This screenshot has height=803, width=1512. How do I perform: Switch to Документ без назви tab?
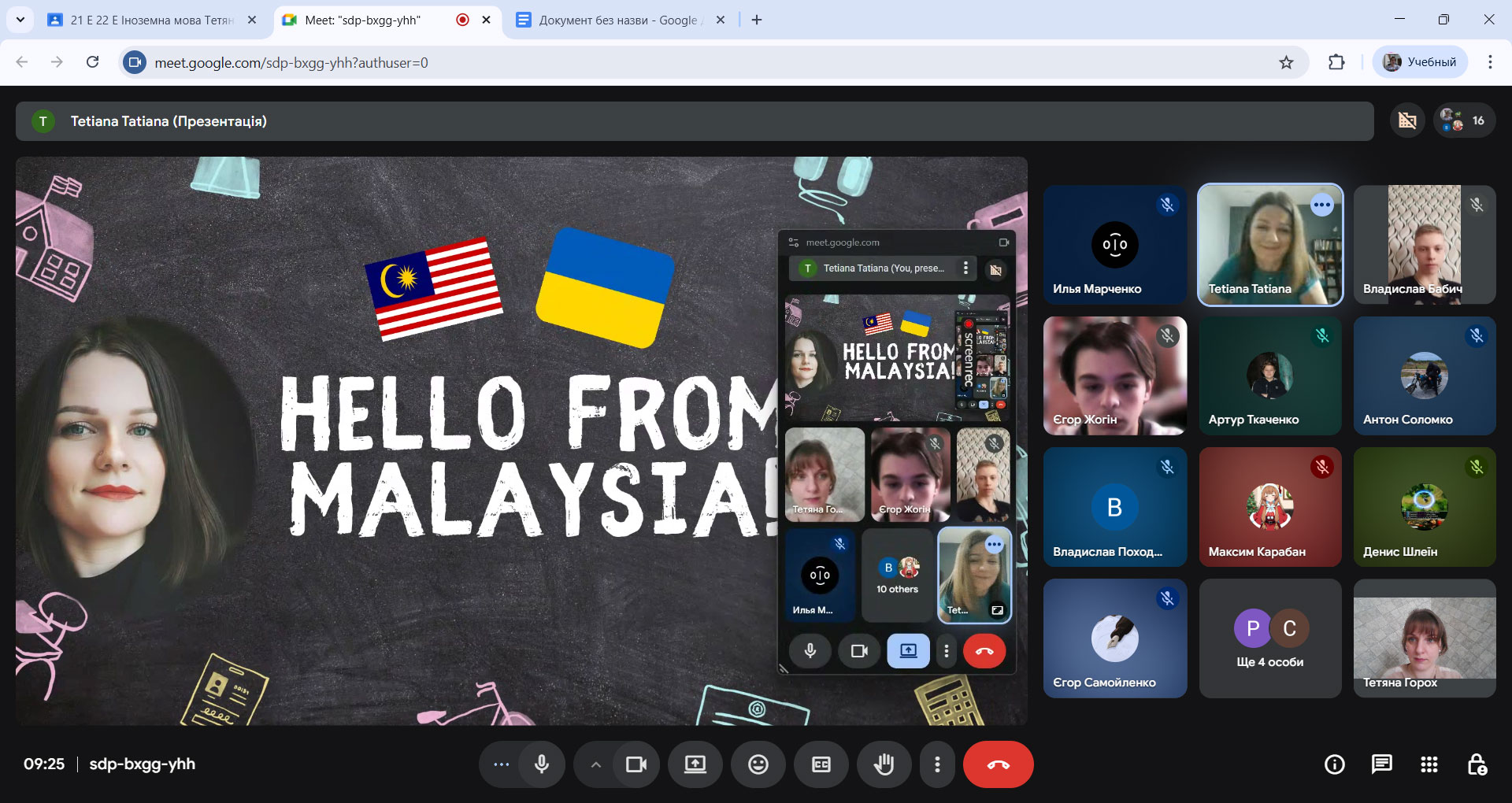pos(617,20)
